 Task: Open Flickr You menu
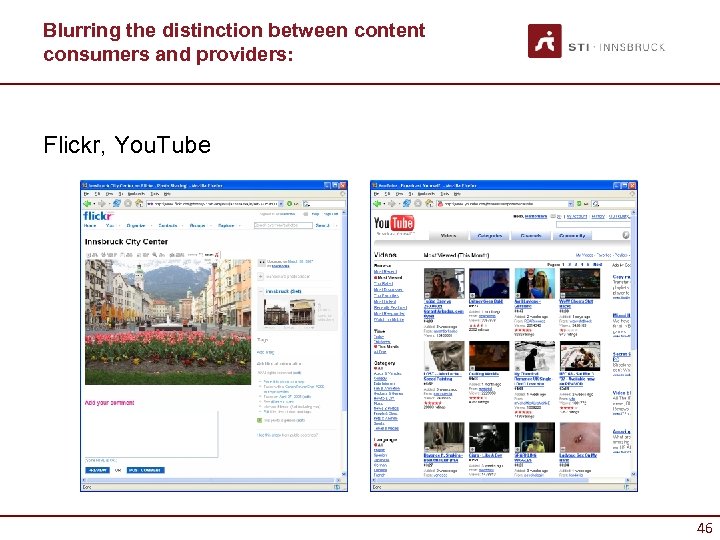point(112,226)
